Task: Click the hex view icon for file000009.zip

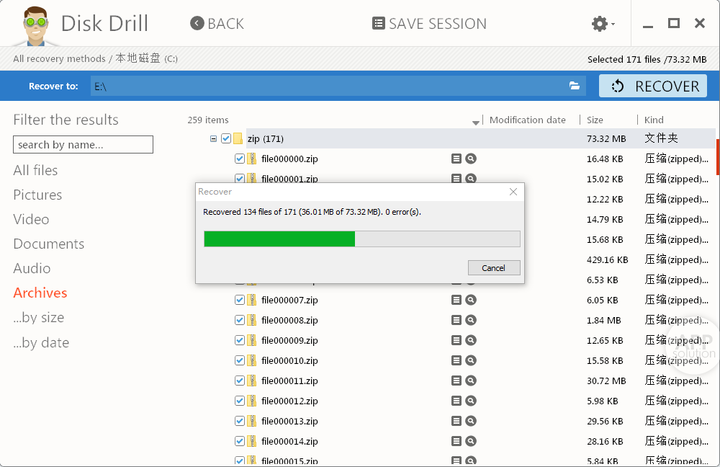Action: (x=456, y=340)
